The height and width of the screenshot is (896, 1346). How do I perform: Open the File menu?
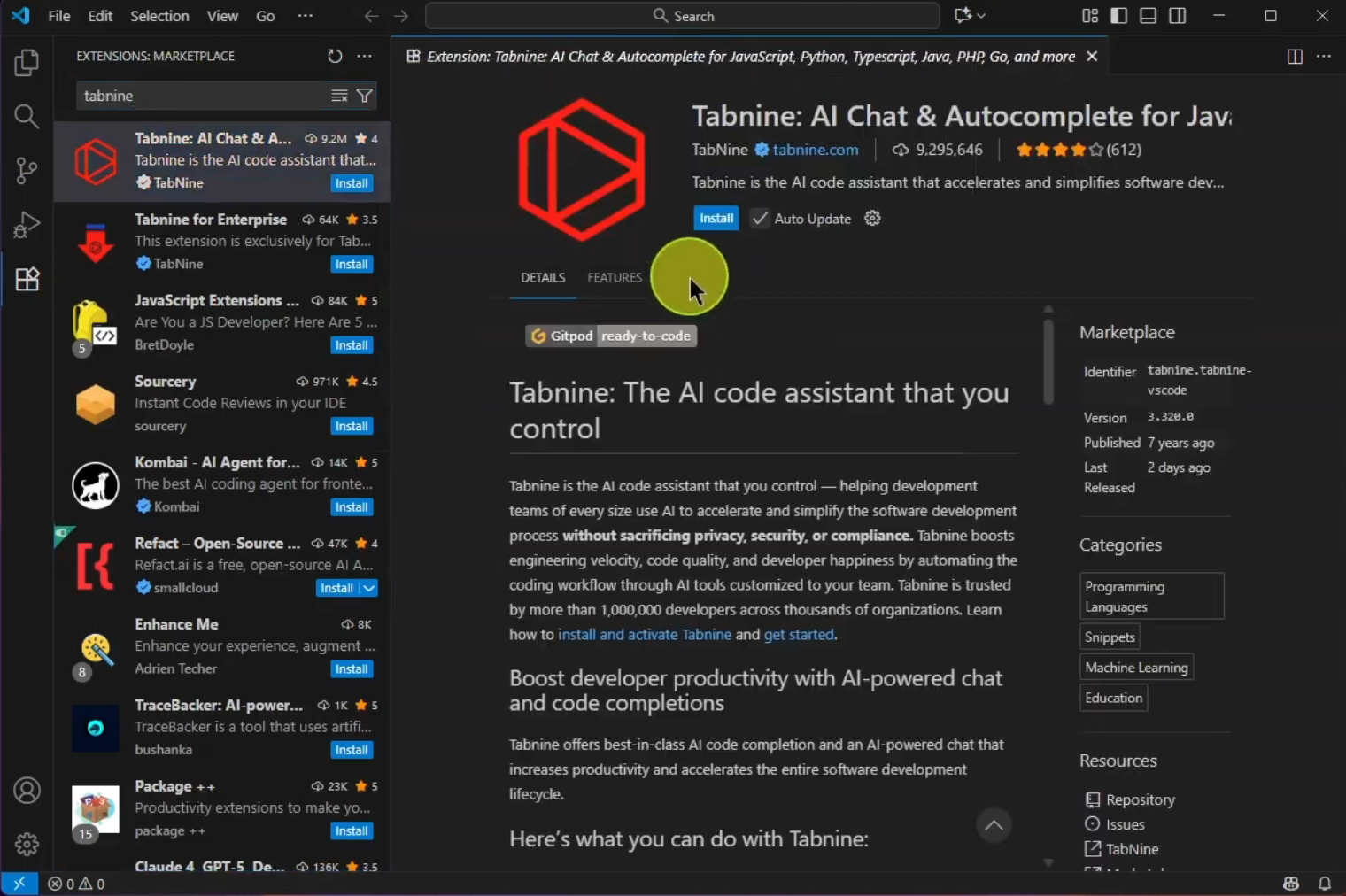[59, 16]
